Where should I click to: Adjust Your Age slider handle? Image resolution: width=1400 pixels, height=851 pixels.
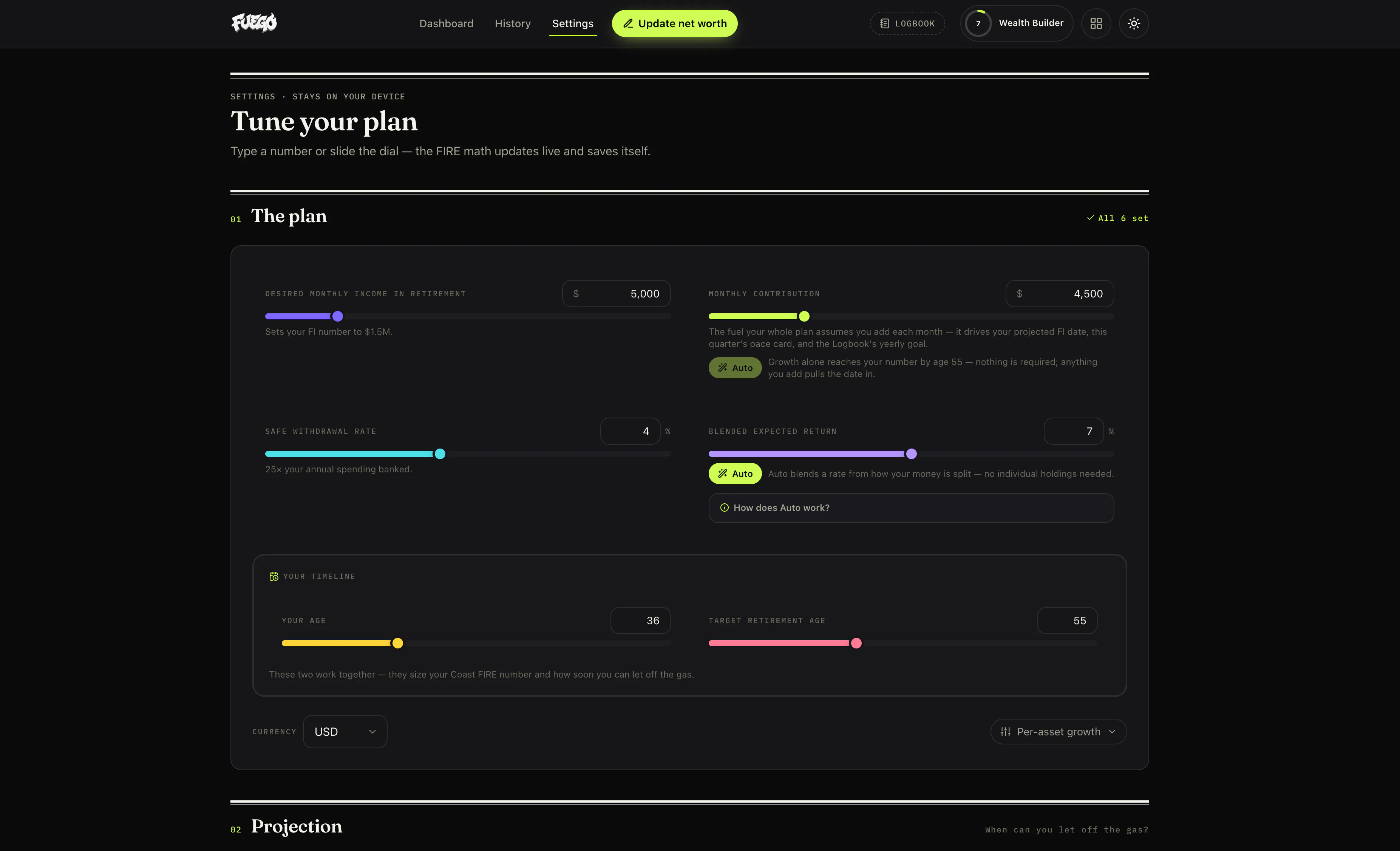pos(398,643)
